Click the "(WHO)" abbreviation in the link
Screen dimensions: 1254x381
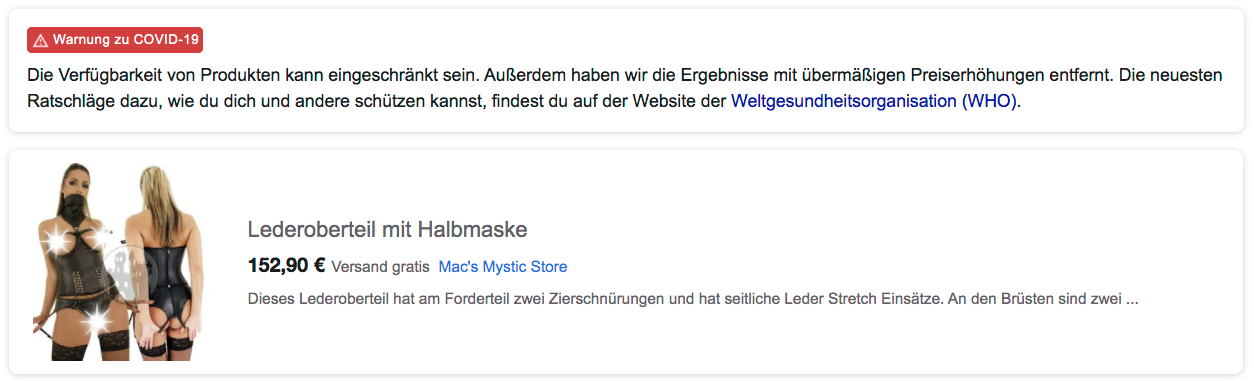990,101
